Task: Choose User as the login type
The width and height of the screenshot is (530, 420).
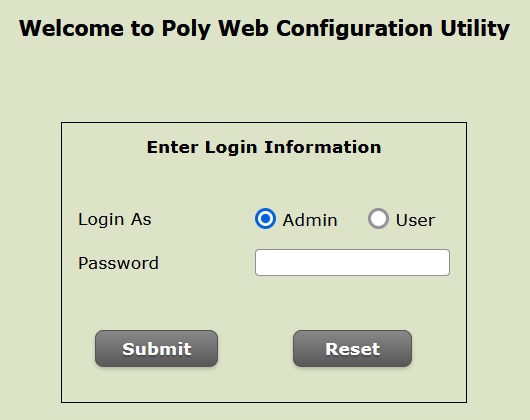Action: pos(378,219)
